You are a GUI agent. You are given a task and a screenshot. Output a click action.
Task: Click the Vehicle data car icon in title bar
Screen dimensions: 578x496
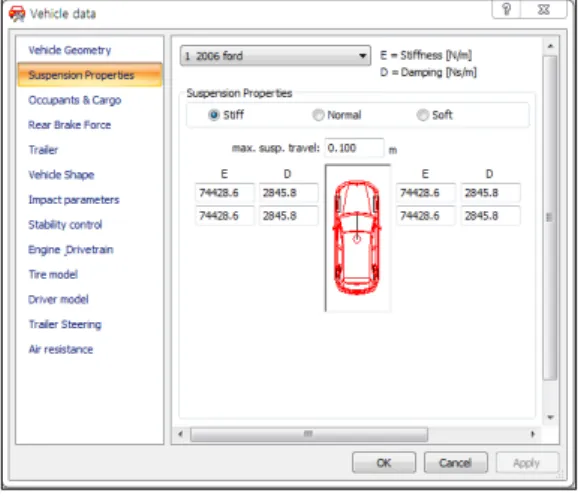pos(17,14)
